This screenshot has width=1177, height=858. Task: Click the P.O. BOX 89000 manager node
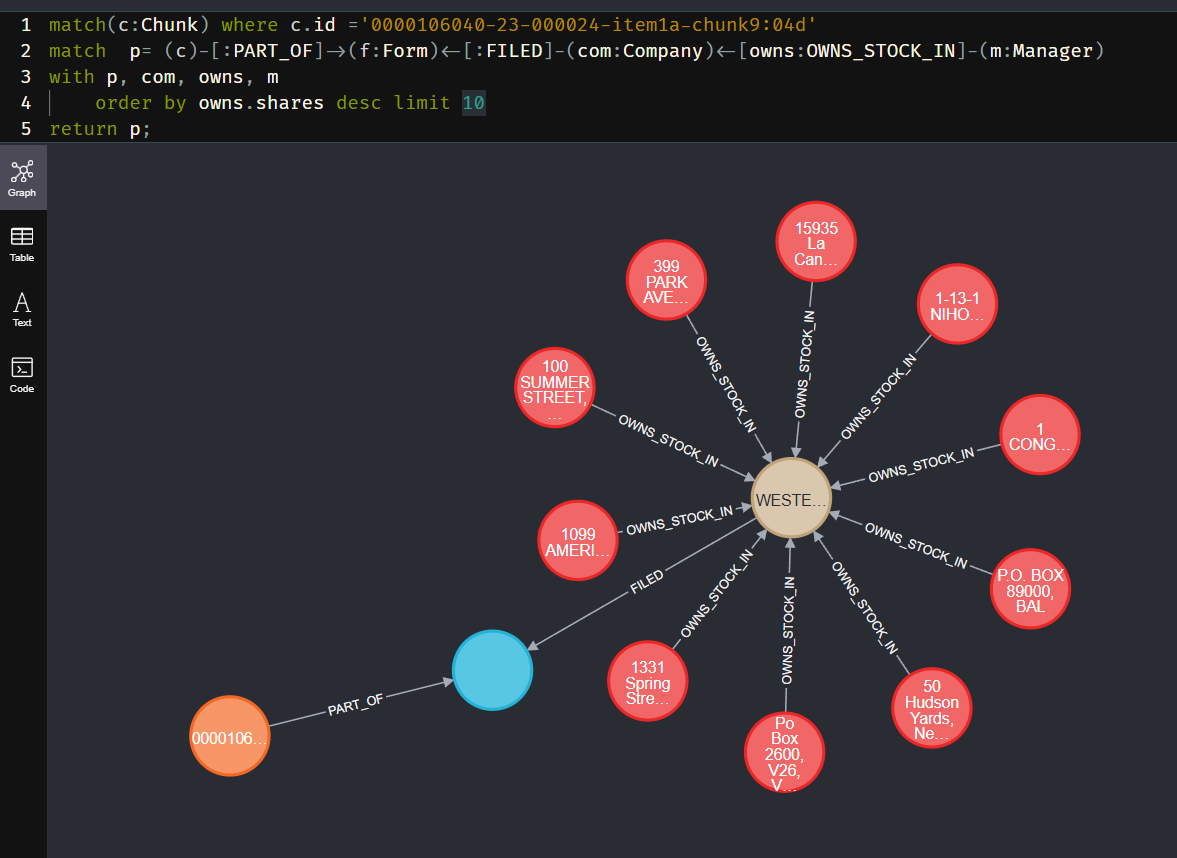click(x=1030, y=590)
